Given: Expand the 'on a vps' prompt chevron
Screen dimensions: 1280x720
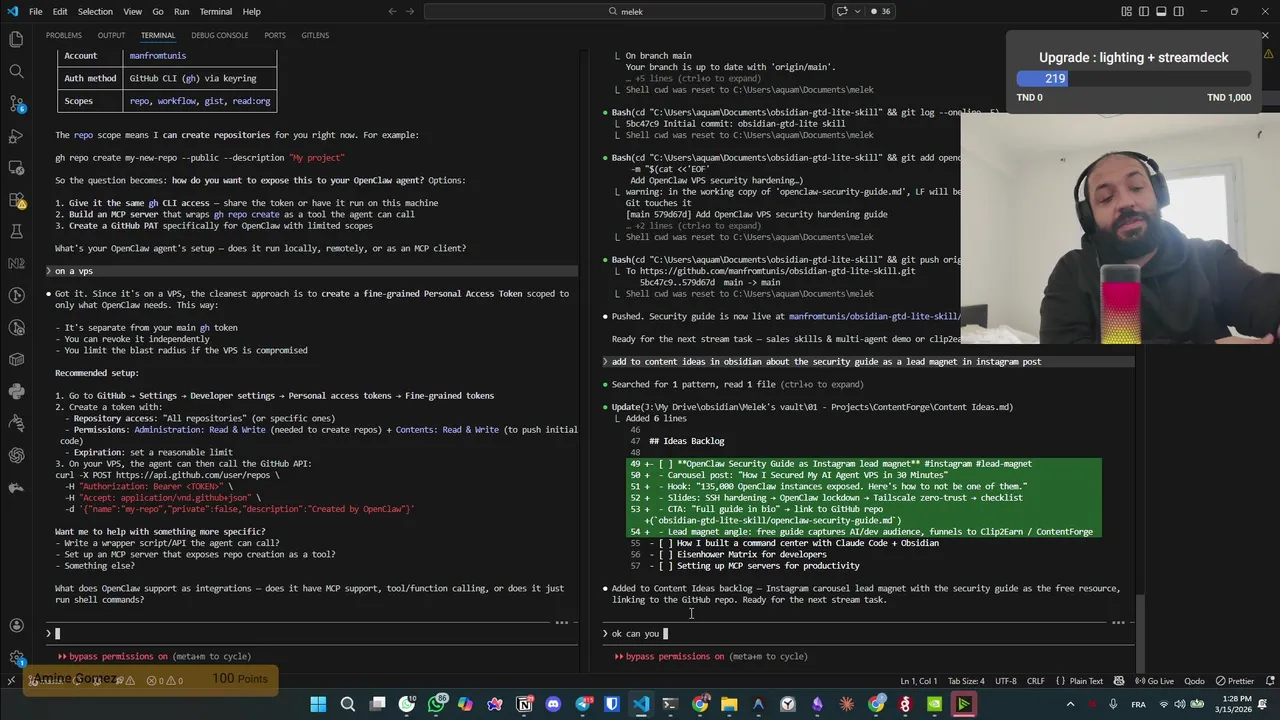Looking at the screenshot, I should (x=48, y=271).
